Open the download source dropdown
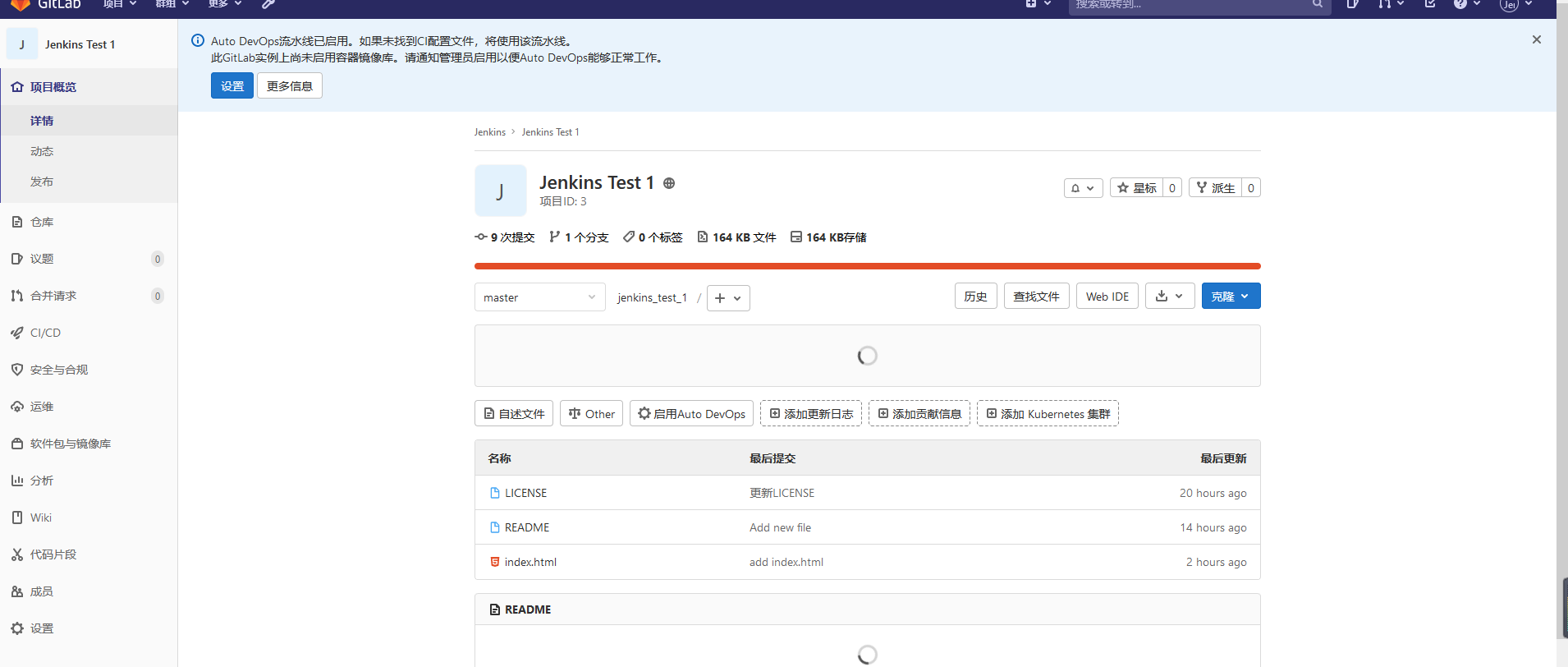 [x=1170, y=297]
